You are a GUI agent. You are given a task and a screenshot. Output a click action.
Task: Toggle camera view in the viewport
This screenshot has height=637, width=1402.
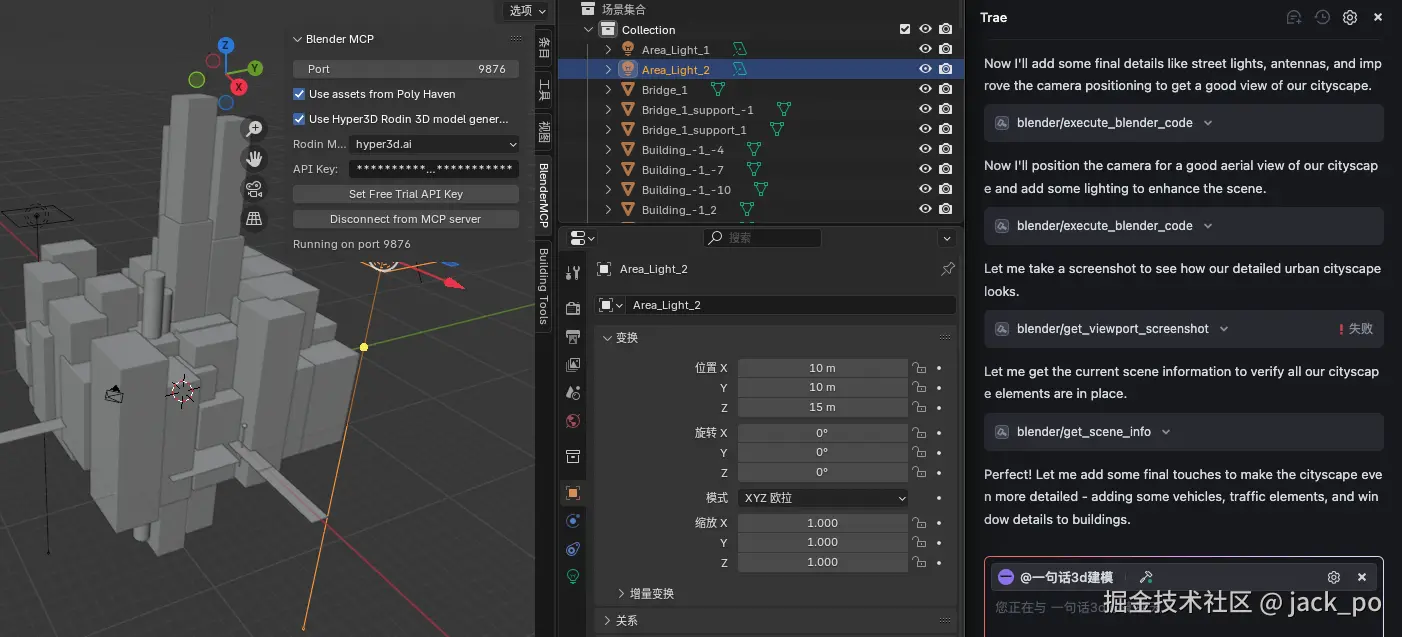point(254,188)
